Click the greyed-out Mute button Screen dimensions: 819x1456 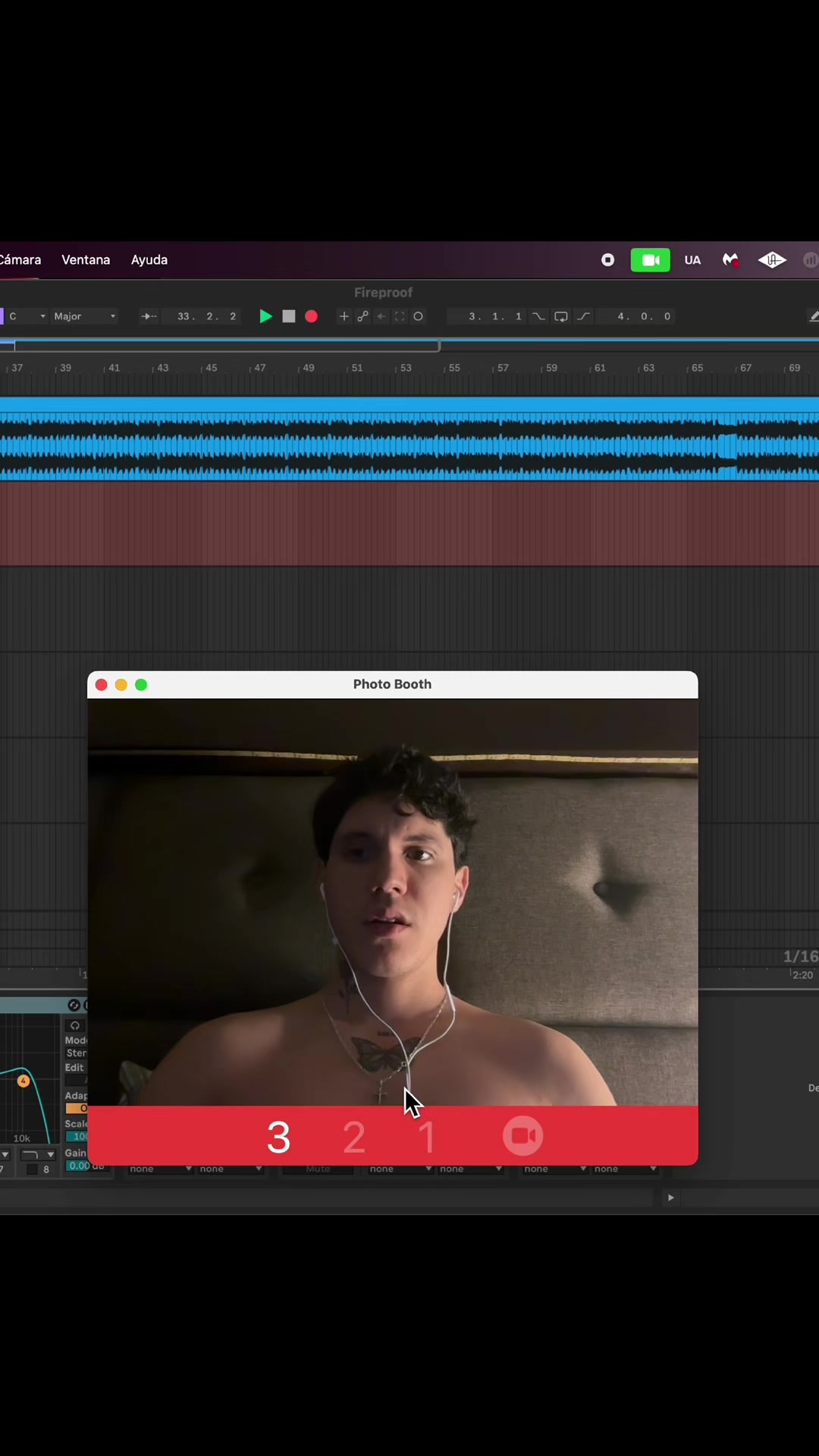pos(318,1169)
